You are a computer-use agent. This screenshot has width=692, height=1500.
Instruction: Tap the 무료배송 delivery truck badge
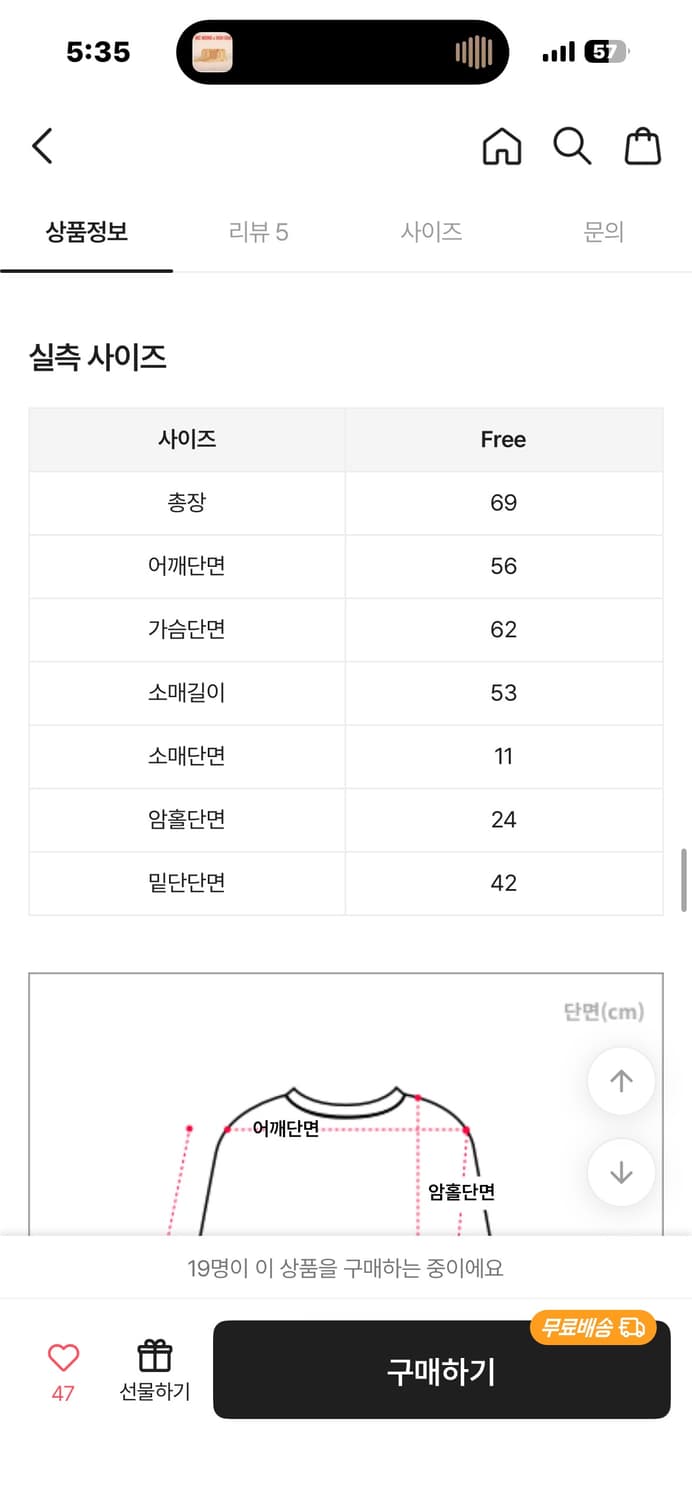[x=591, y=1328]
